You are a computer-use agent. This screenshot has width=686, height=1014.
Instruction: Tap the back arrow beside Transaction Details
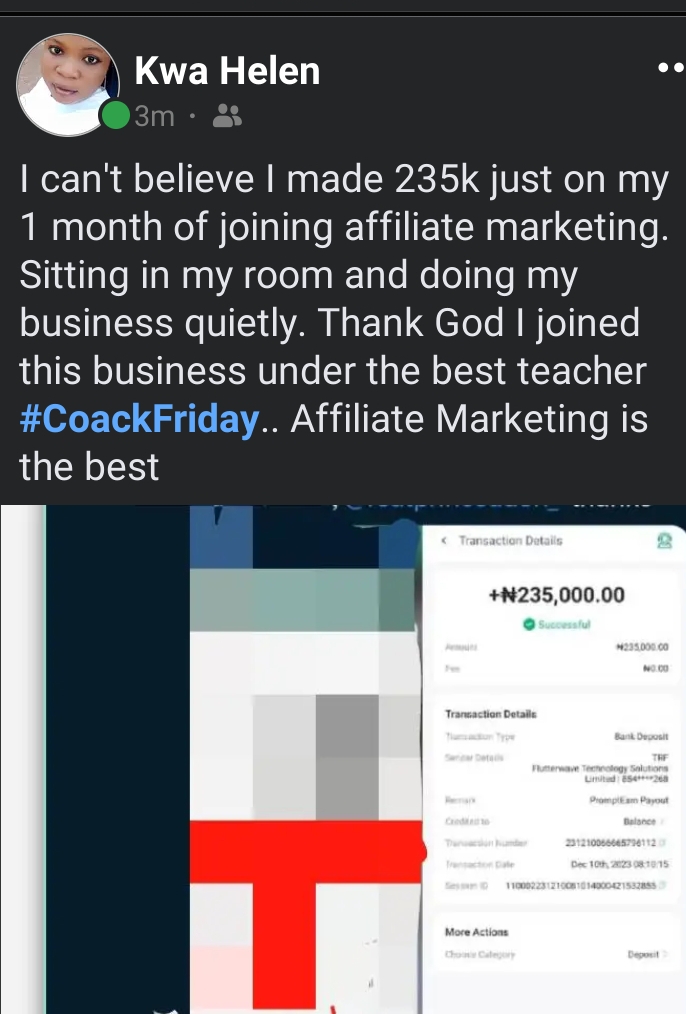coord(444,541)
